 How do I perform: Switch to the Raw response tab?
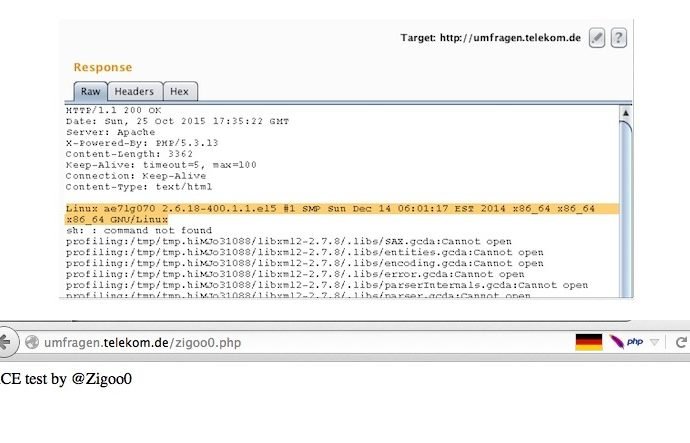[x=91, y=92]
